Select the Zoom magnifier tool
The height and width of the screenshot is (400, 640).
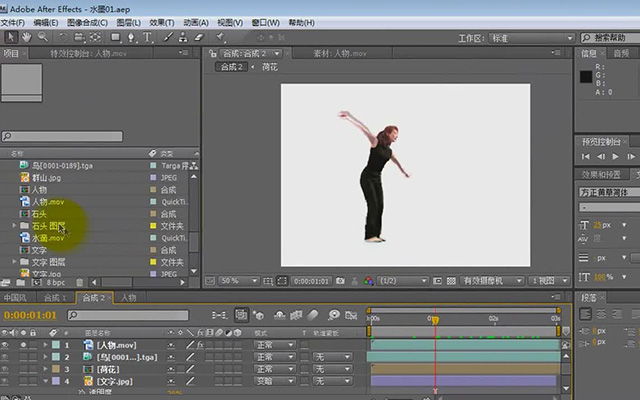(x=42, y=38)
